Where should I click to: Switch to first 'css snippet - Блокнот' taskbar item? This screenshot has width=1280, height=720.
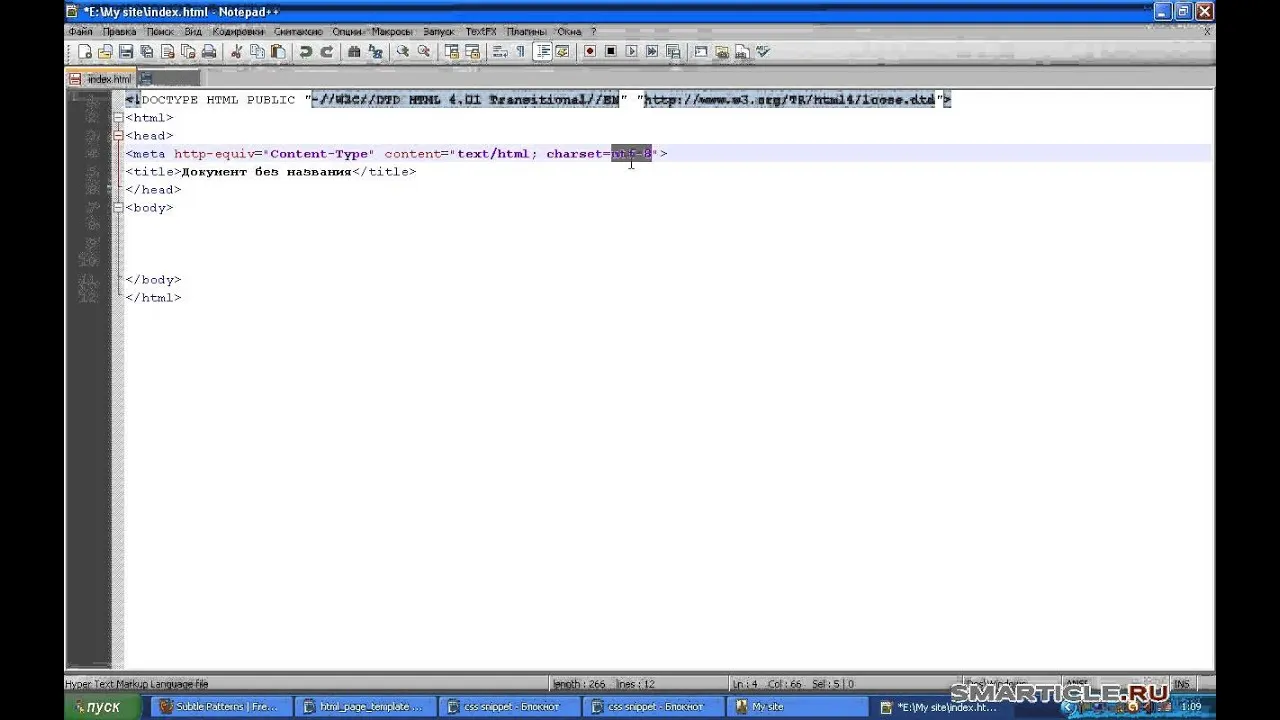coord(511,707)
